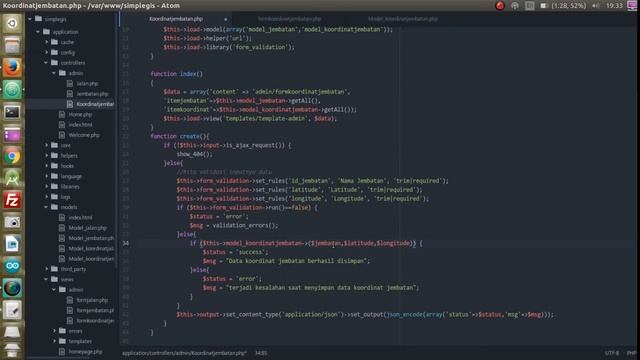Open the Ubuntu Dash from the launcher

point(12,23)
